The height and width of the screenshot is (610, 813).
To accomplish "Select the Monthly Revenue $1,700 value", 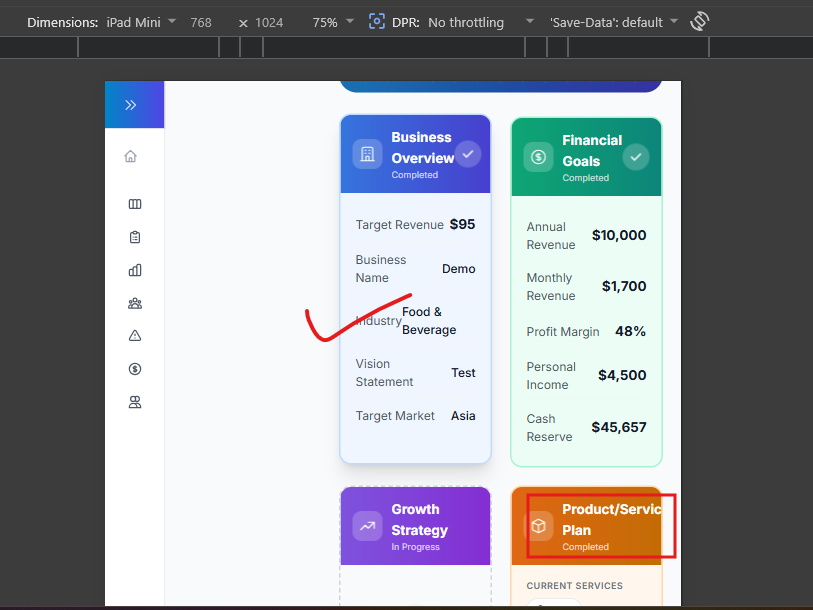I will [x=624, y=286].
